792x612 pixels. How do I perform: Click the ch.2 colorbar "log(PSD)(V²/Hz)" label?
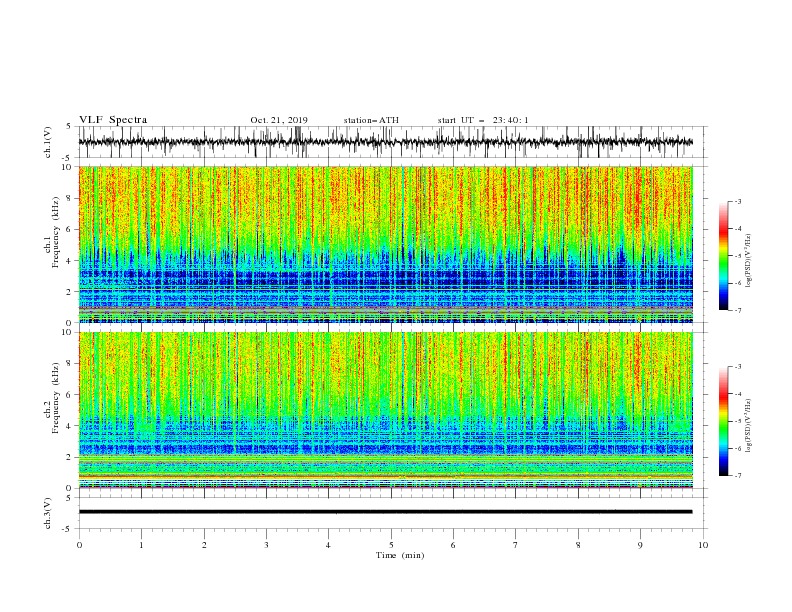(749, 425)
